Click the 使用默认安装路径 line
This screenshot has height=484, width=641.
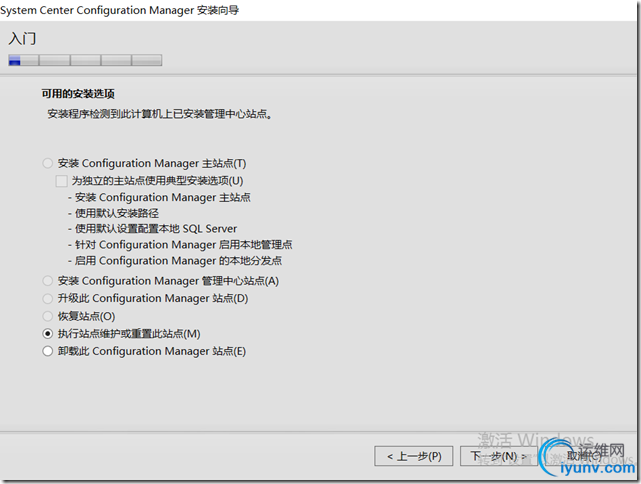[x=113, y=213]
